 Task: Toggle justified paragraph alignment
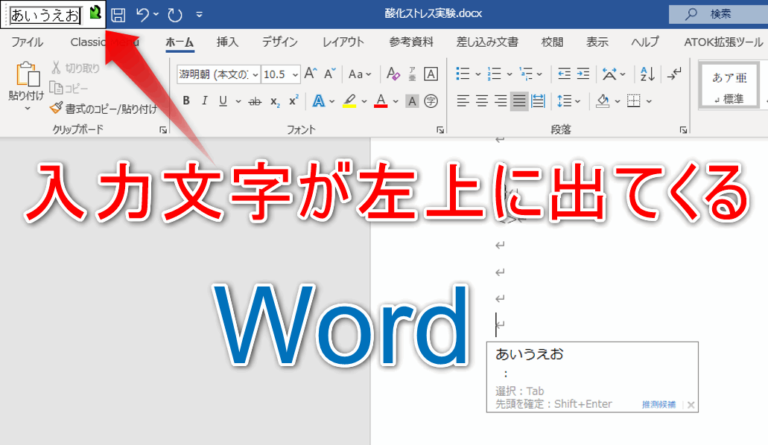tap(520, 101)
